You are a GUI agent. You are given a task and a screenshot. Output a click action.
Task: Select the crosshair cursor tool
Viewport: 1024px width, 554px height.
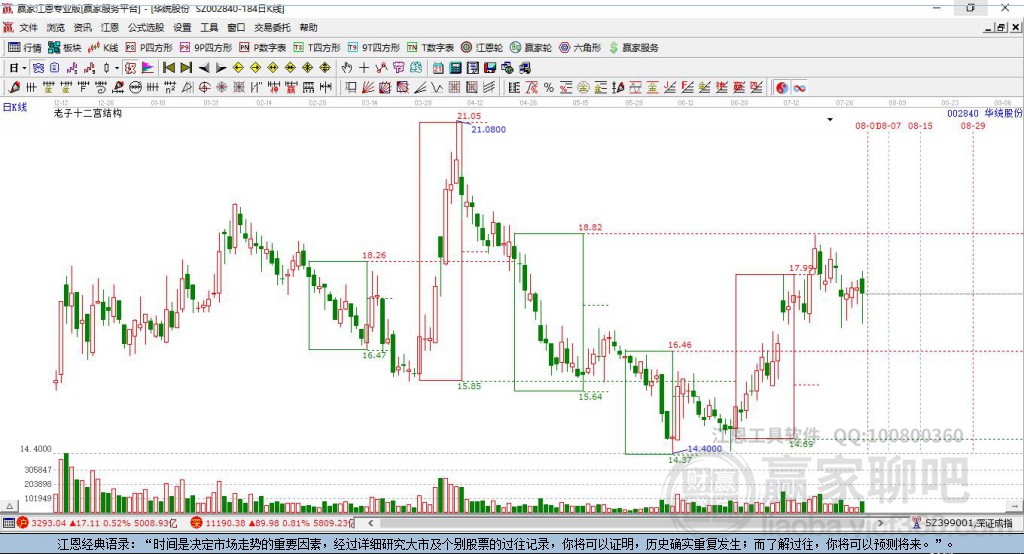coord(364,68)
